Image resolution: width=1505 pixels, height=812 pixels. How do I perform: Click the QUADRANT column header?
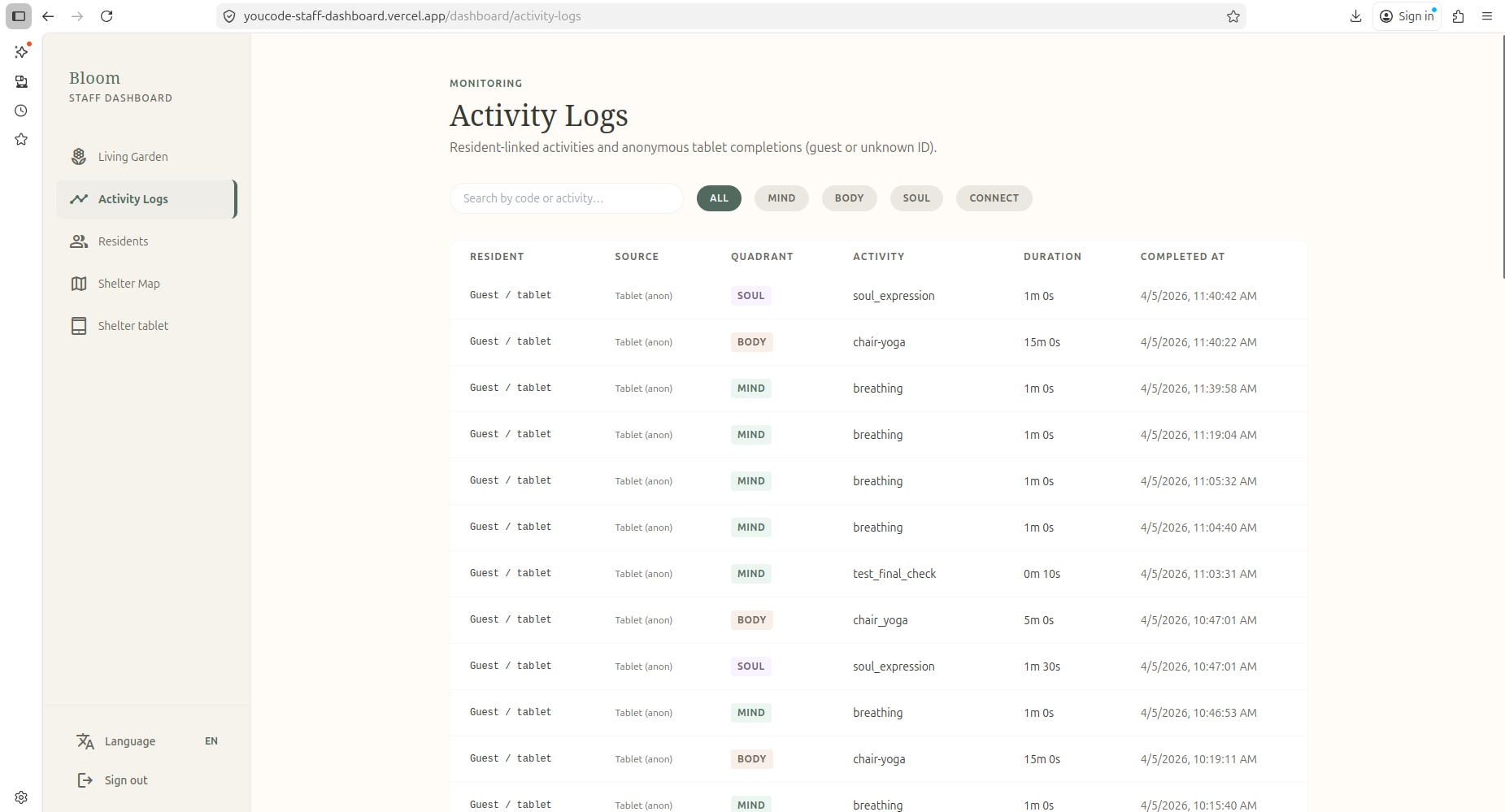(762, 257)
